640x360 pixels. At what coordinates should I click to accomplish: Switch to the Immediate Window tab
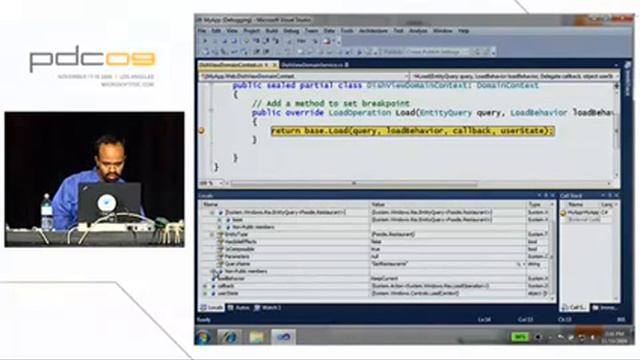[605, 307]
